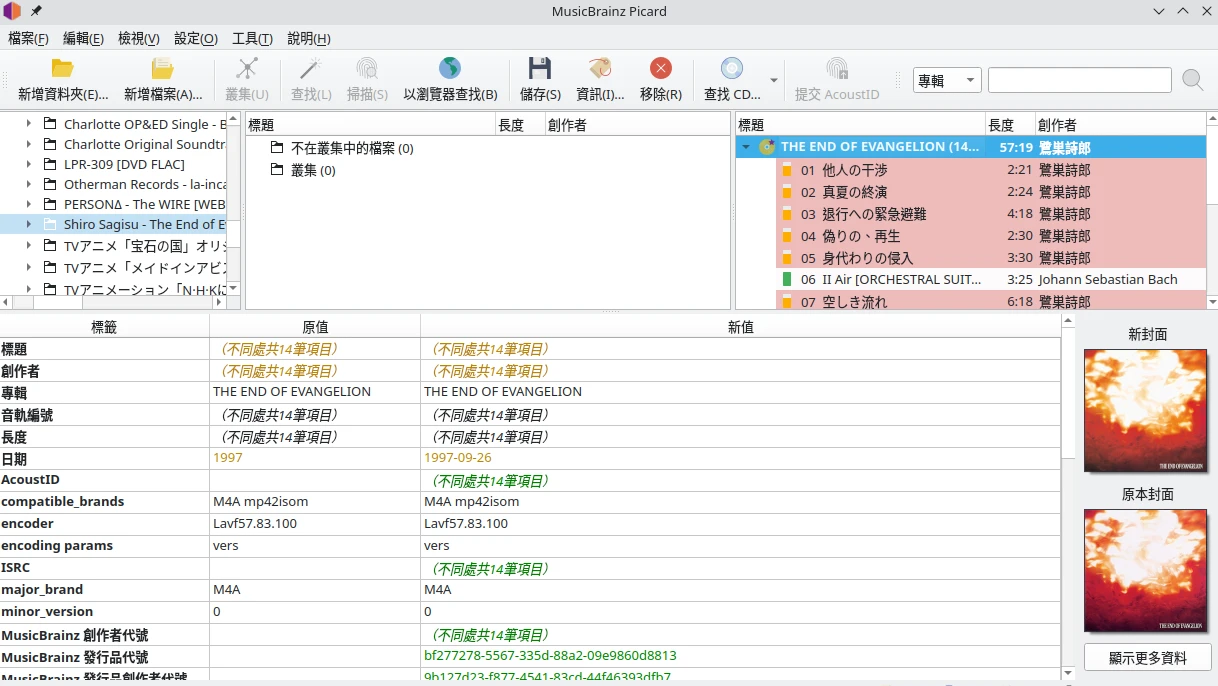Select track 06 II Air Orchestral Suite
The height and width of the screenshot is (686, 1218).
click(900, 280)
